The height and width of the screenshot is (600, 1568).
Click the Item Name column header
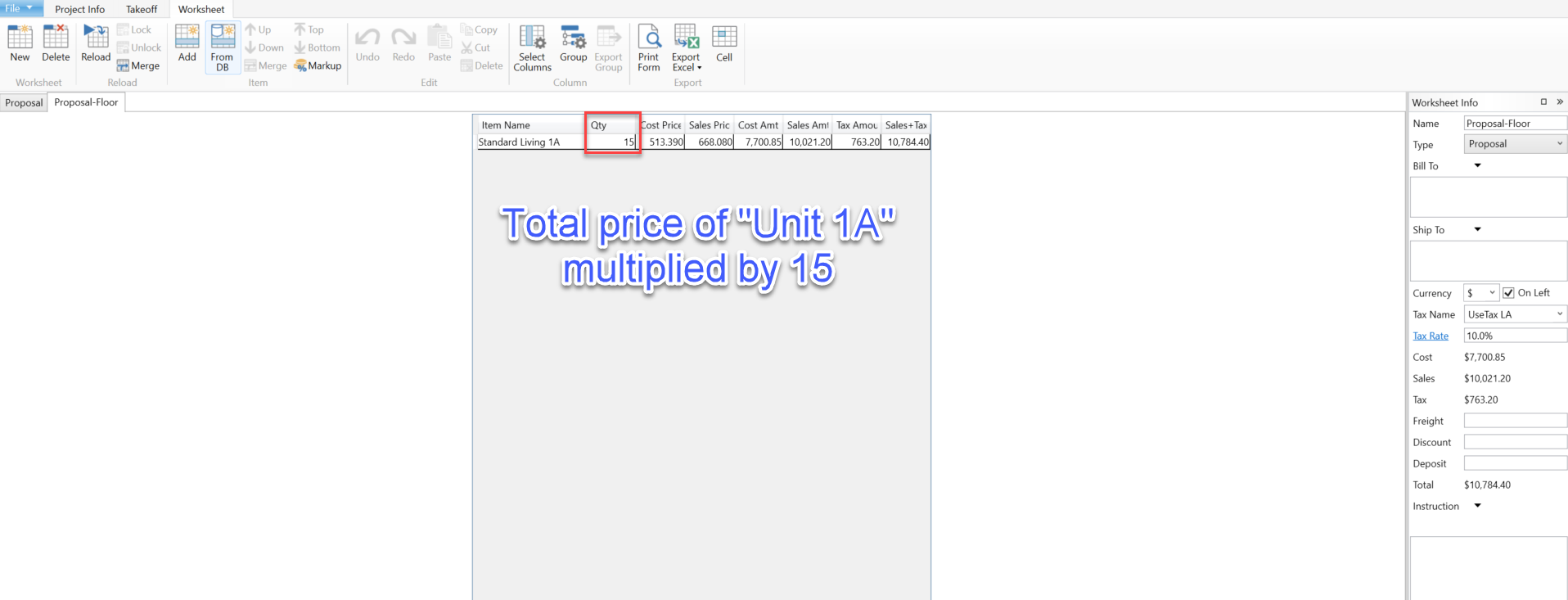point(530,125)
